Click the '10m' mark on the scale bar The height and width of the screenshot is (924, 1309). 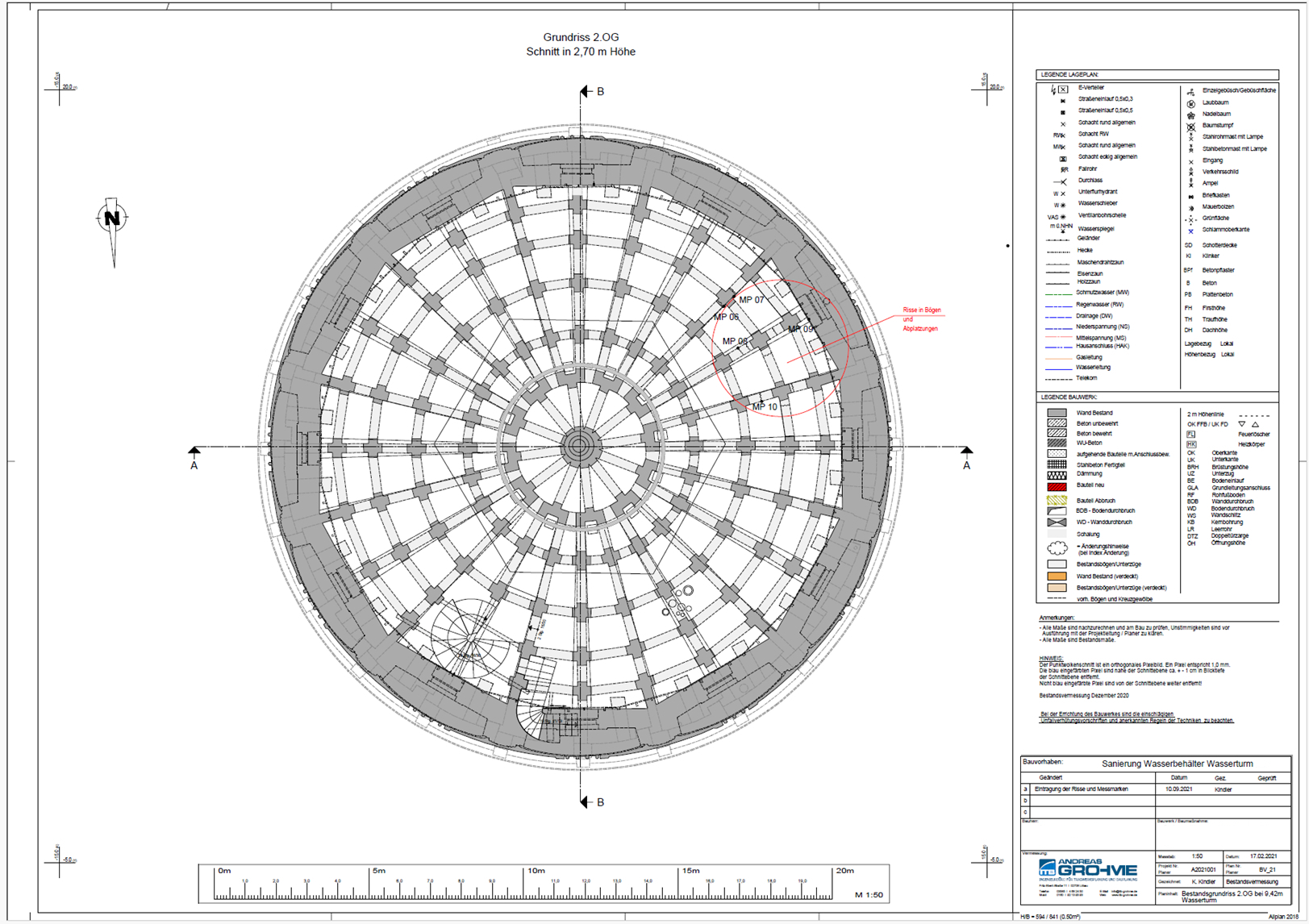(536, 871)
